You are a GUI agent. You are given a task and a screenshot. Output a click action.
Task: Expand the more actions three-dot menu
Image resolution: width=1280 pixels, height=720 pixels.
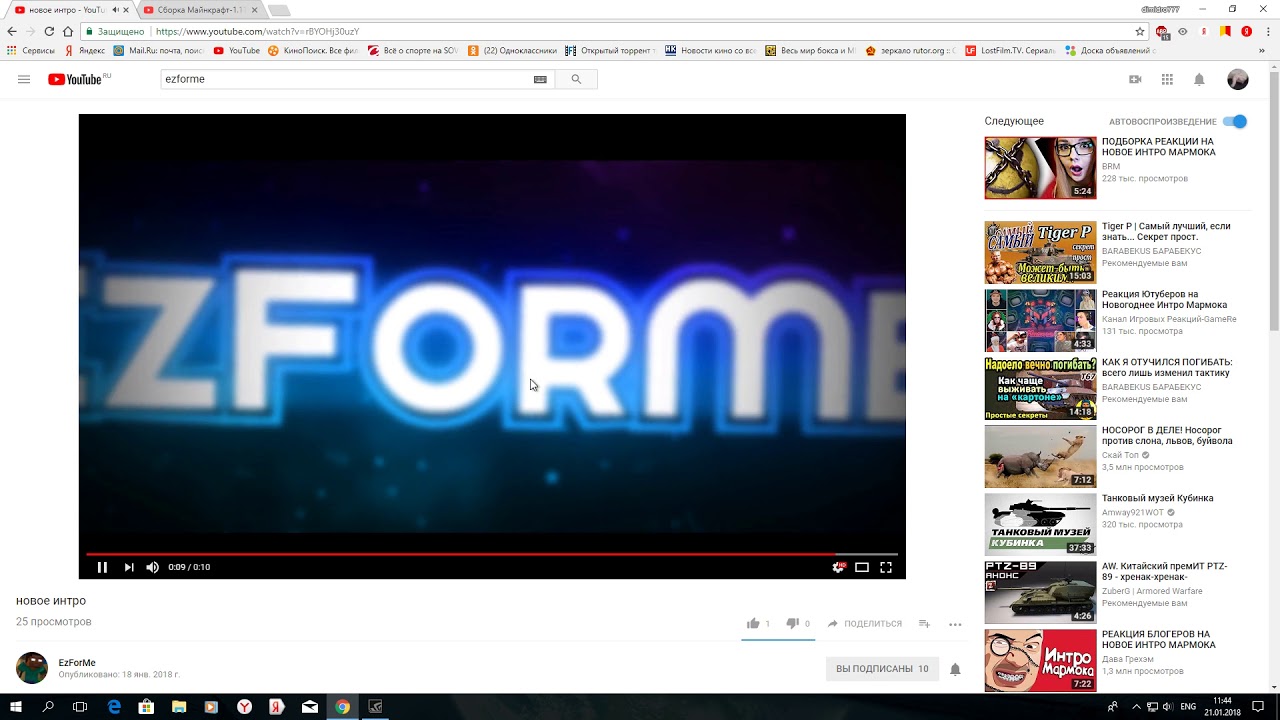click(955, 624)
